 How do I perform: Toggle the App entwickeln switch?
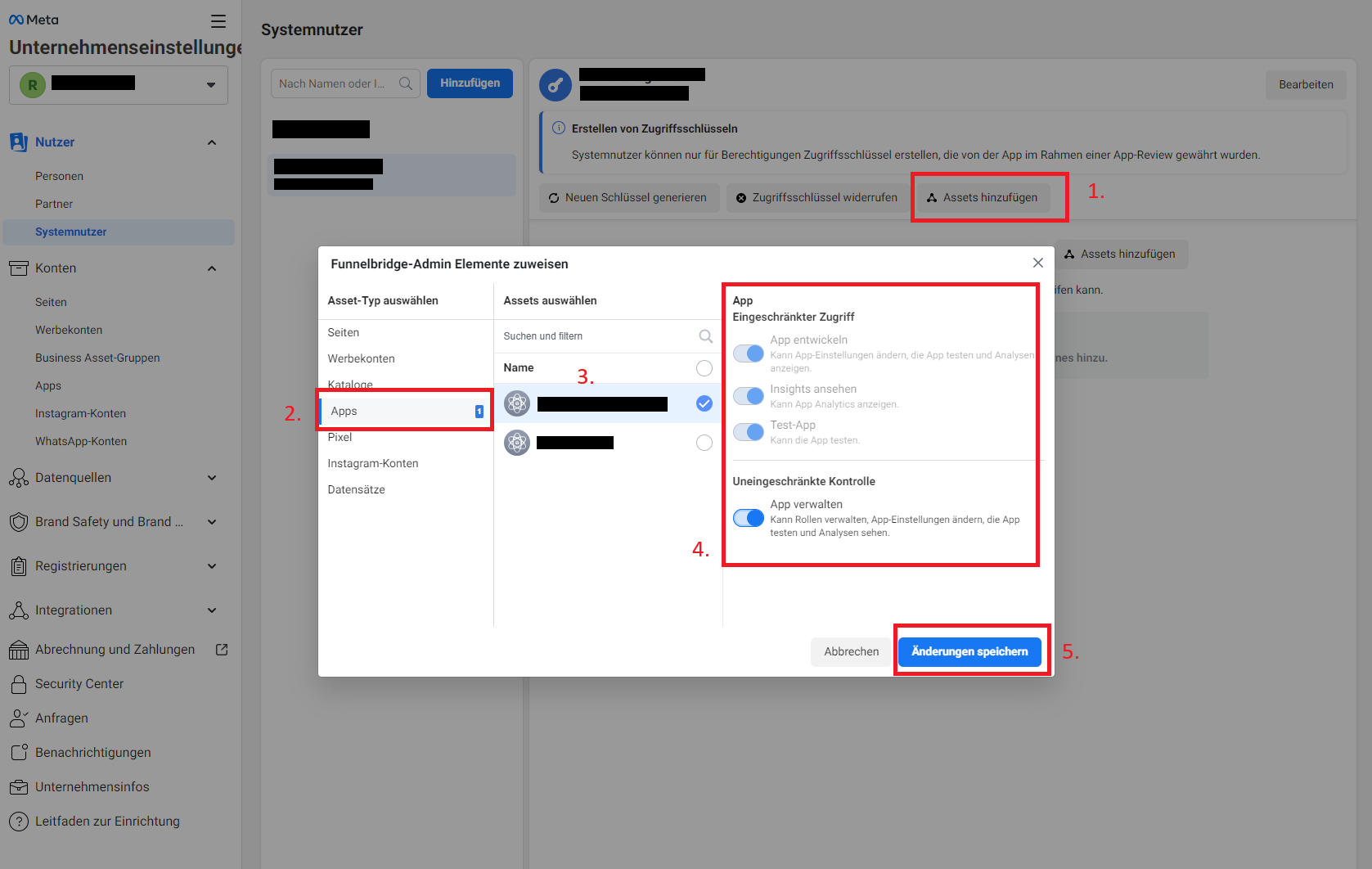748,353
